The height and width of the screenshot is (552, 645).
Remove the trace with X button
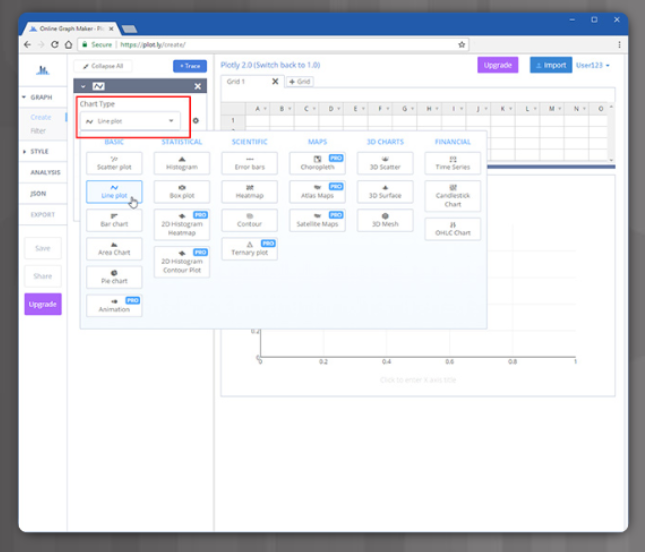coord(198,86)
